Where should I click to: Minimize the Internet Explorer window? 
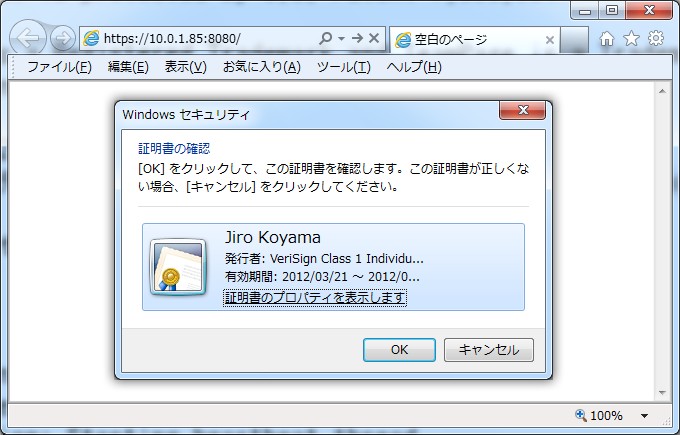585,10
